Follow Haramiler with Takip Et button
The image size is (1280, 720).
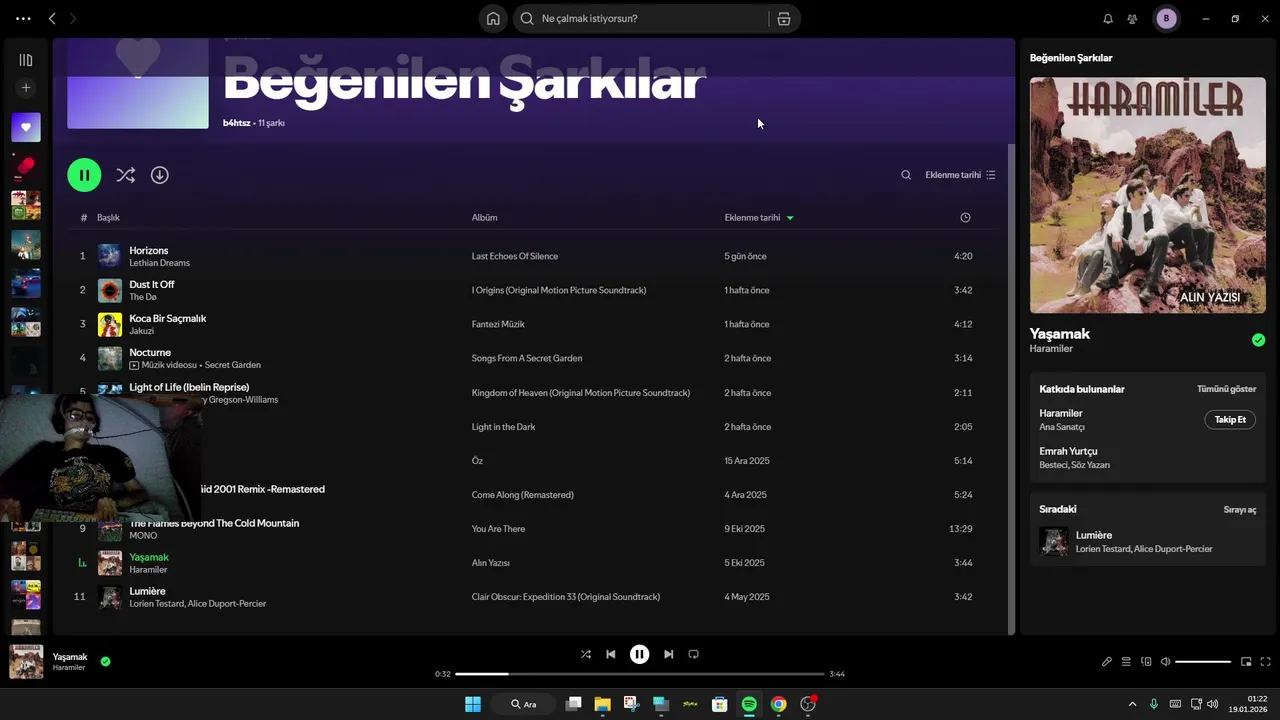click(x=1230, y=420)
